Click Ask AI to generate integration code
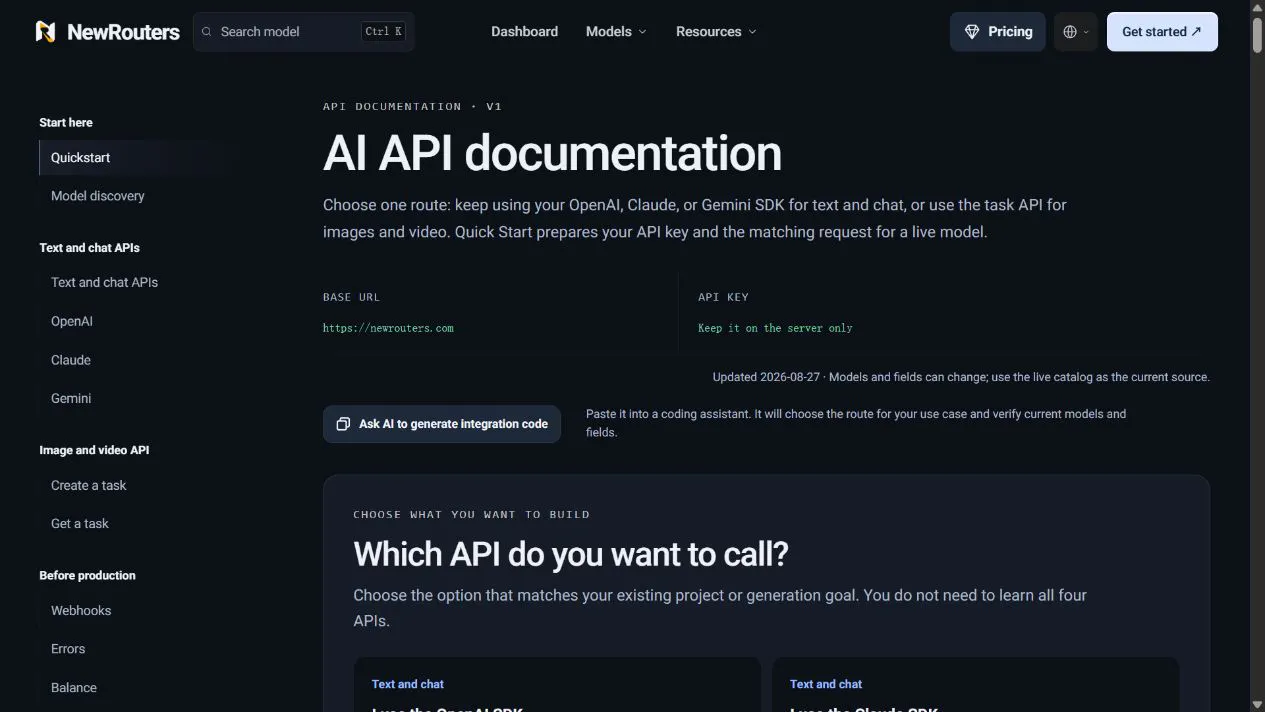1265x712 pixels. [x=442, y=424]
